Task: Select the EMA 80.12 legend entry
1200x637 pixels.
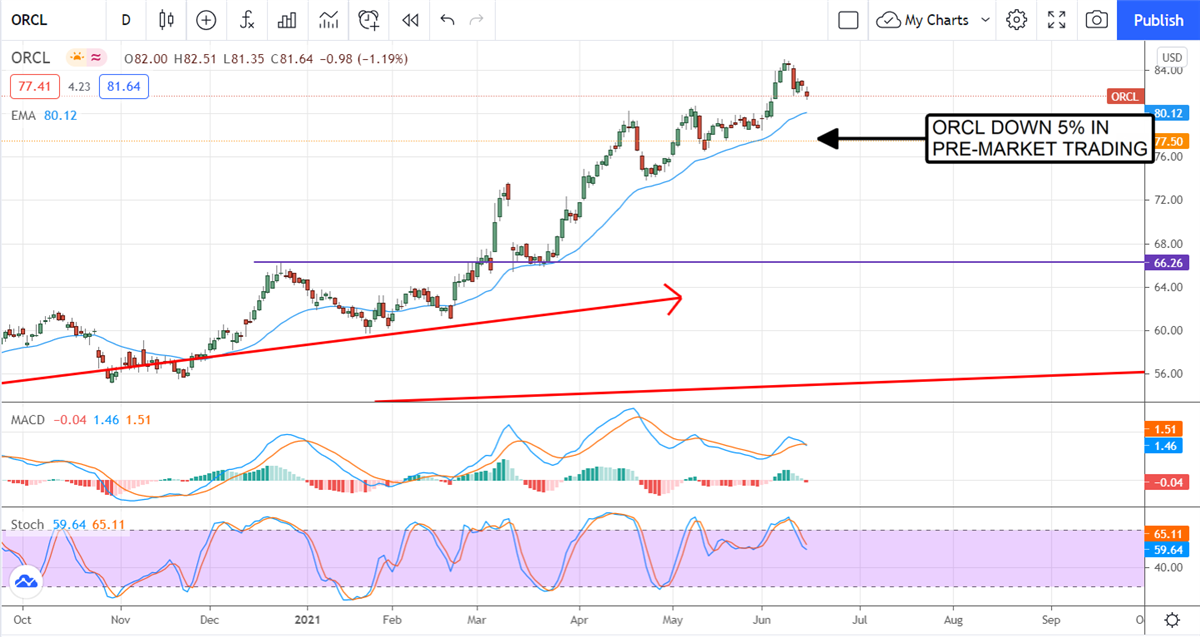Action: pos(44,115)
